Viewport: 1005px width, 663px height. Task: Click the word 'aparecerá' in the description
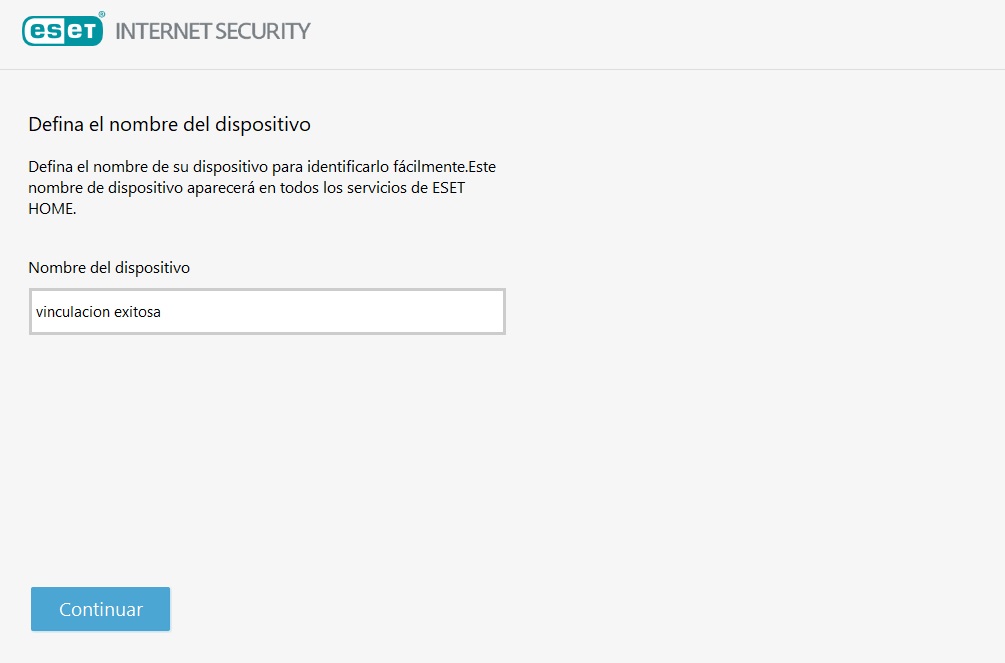219,188
